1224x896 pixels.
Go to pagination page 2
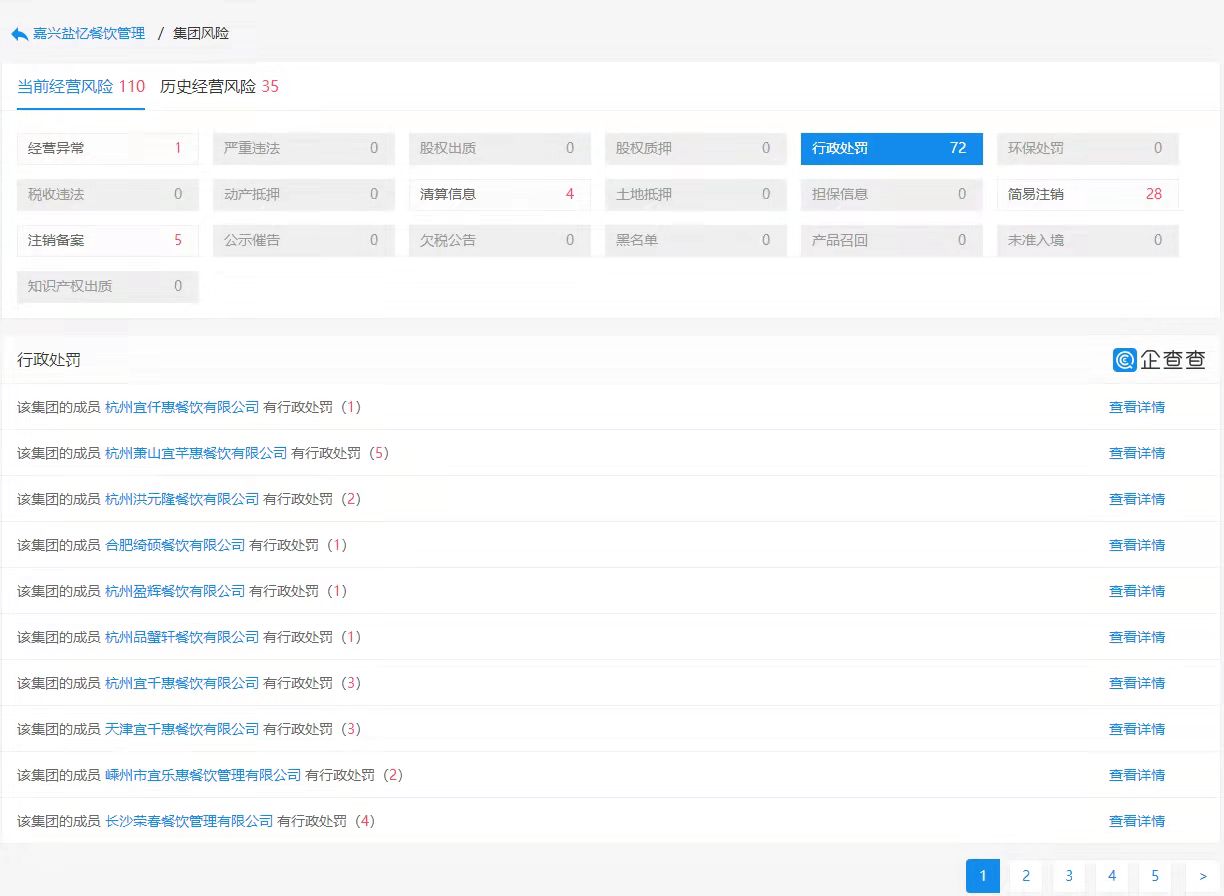[1026, 876]
